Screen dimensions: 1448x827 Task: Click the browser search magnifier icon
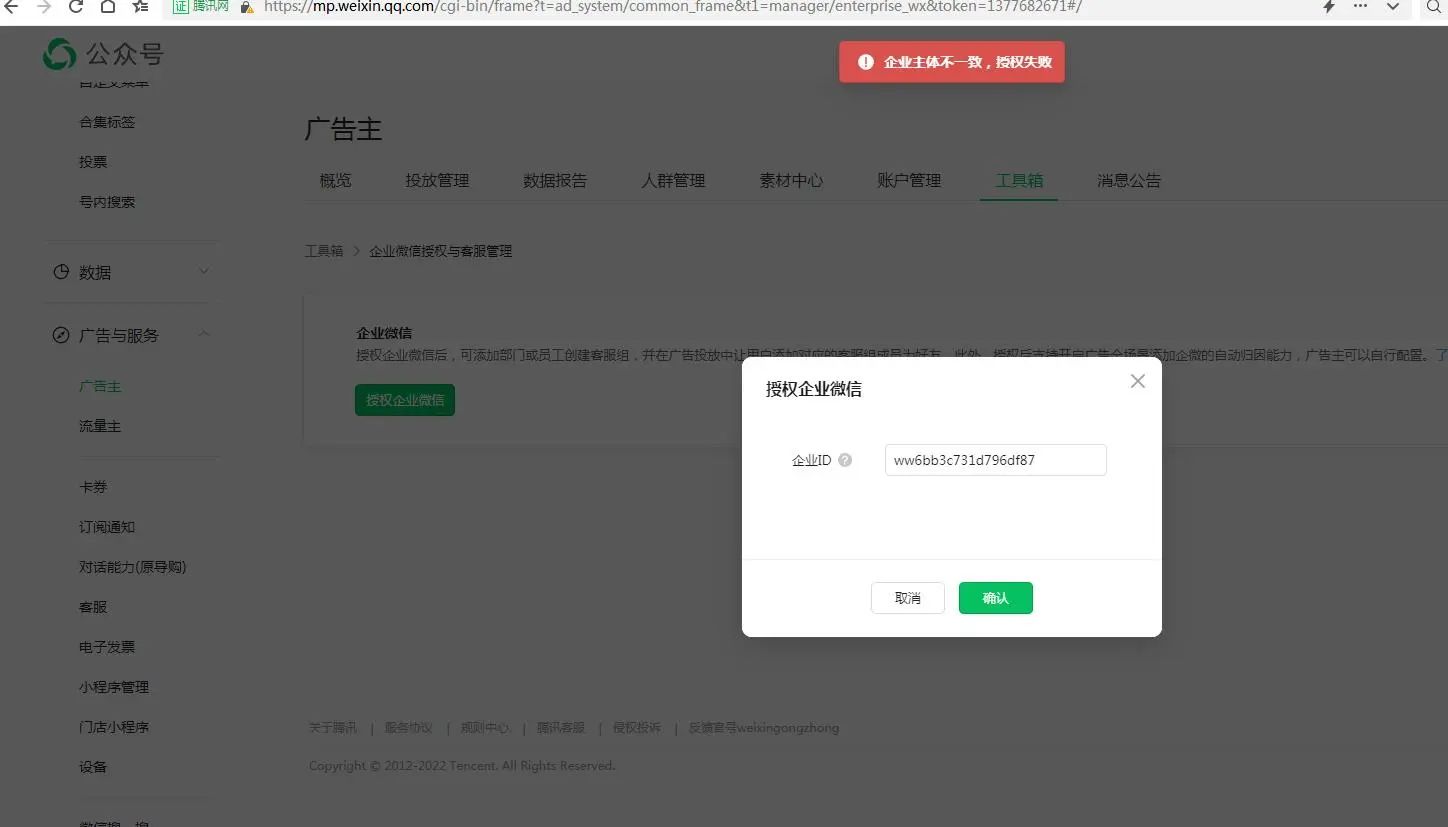click(x=1434, y=6)
